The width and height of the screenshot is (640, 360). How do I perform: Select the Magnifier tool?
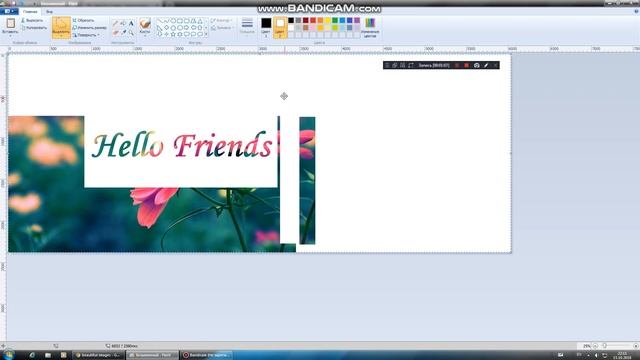click(131, 32)
